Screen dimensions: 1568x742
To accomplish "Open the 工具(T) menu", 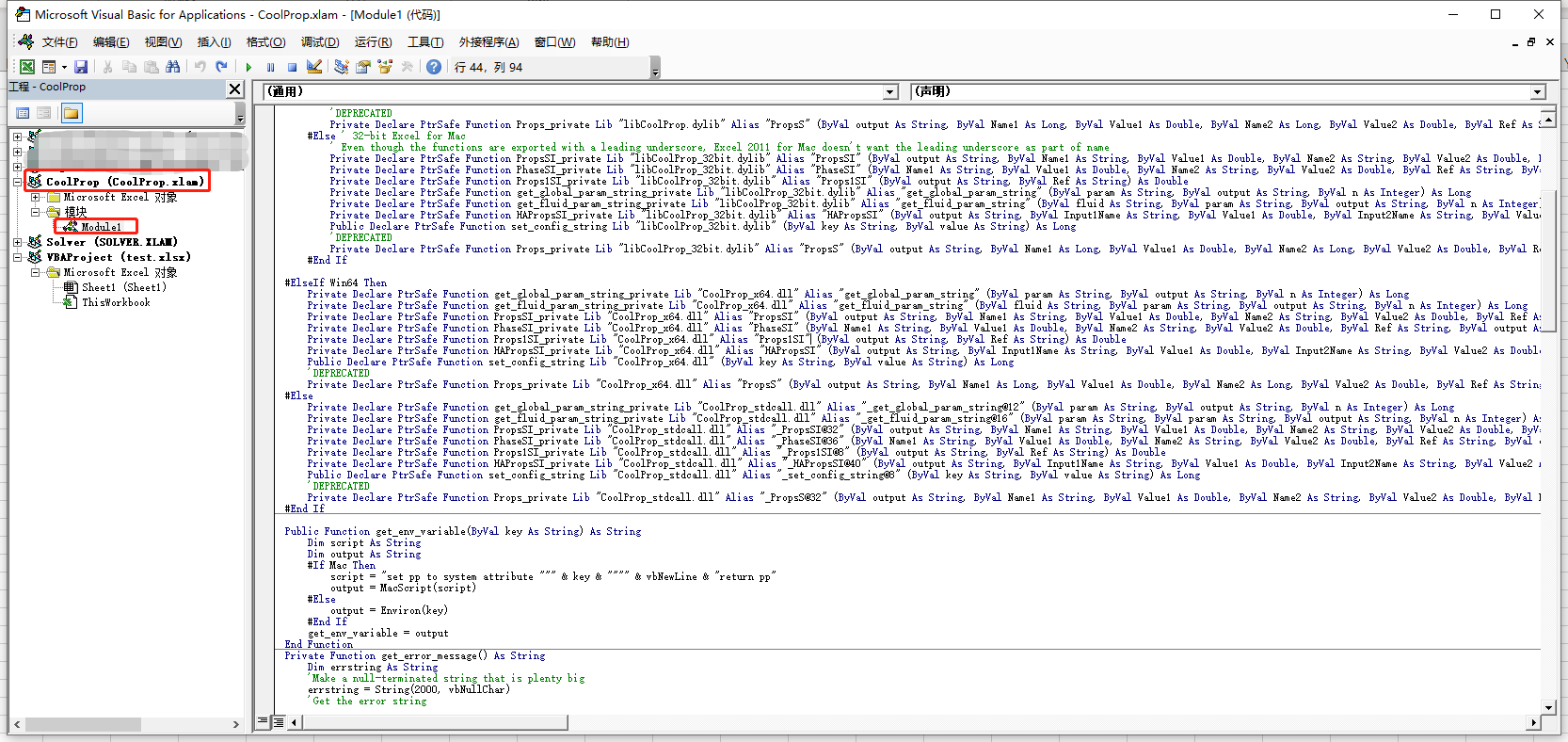I will point(425,42).
